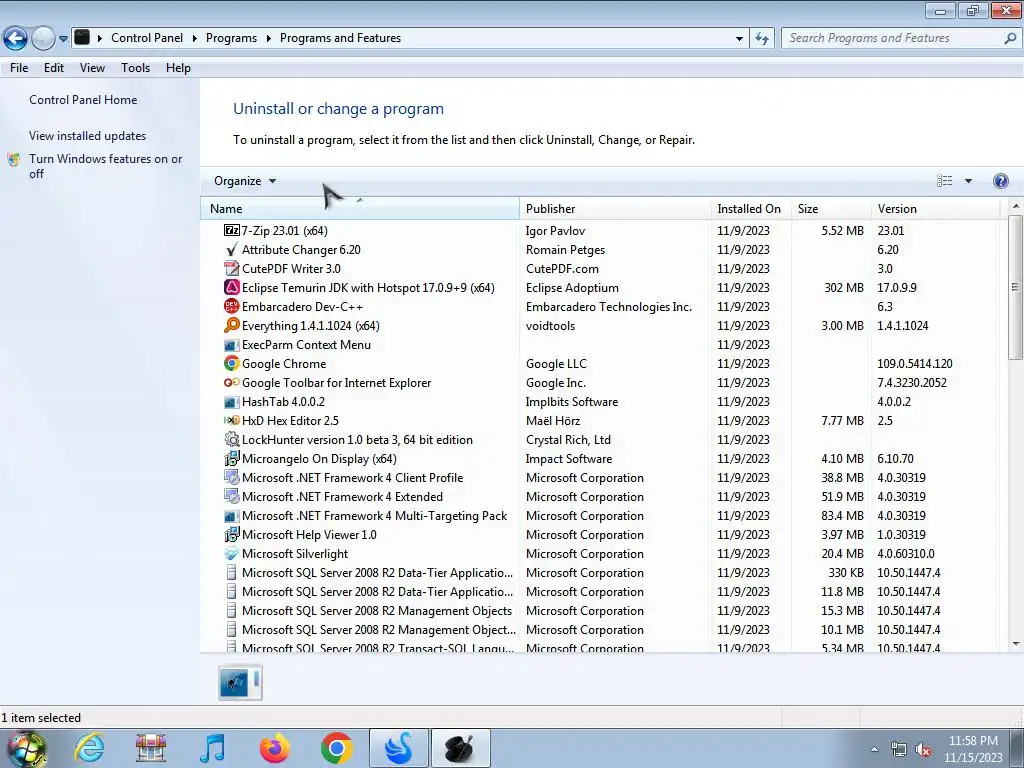Click the .NET Framework 4 Extended icon
1024x768 pixels.
(231, 496)
